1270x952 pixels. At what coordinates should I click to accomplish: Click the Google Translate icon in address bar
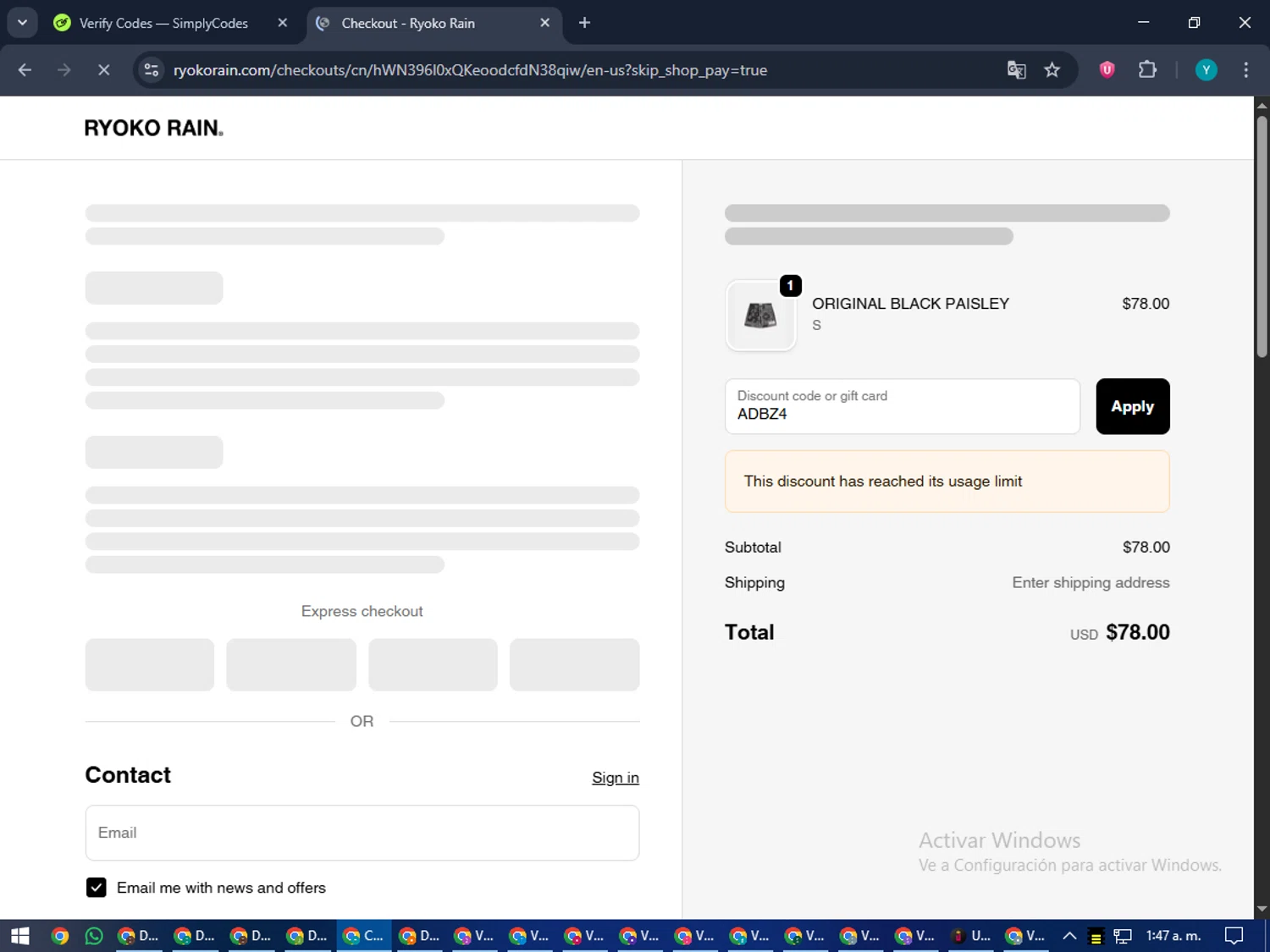point(1016,70)
